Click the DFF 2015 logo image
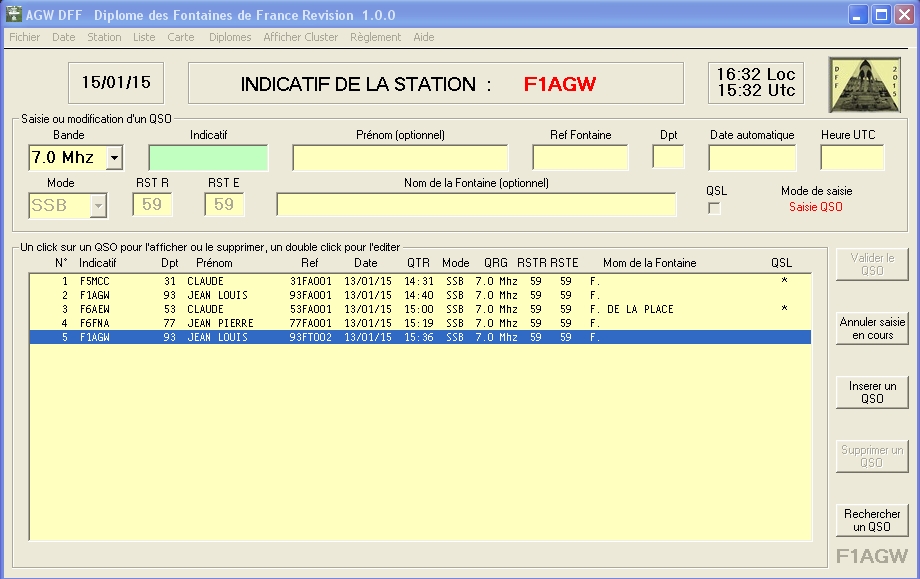This screenshot has width=920, height=579. coord(864,84)
